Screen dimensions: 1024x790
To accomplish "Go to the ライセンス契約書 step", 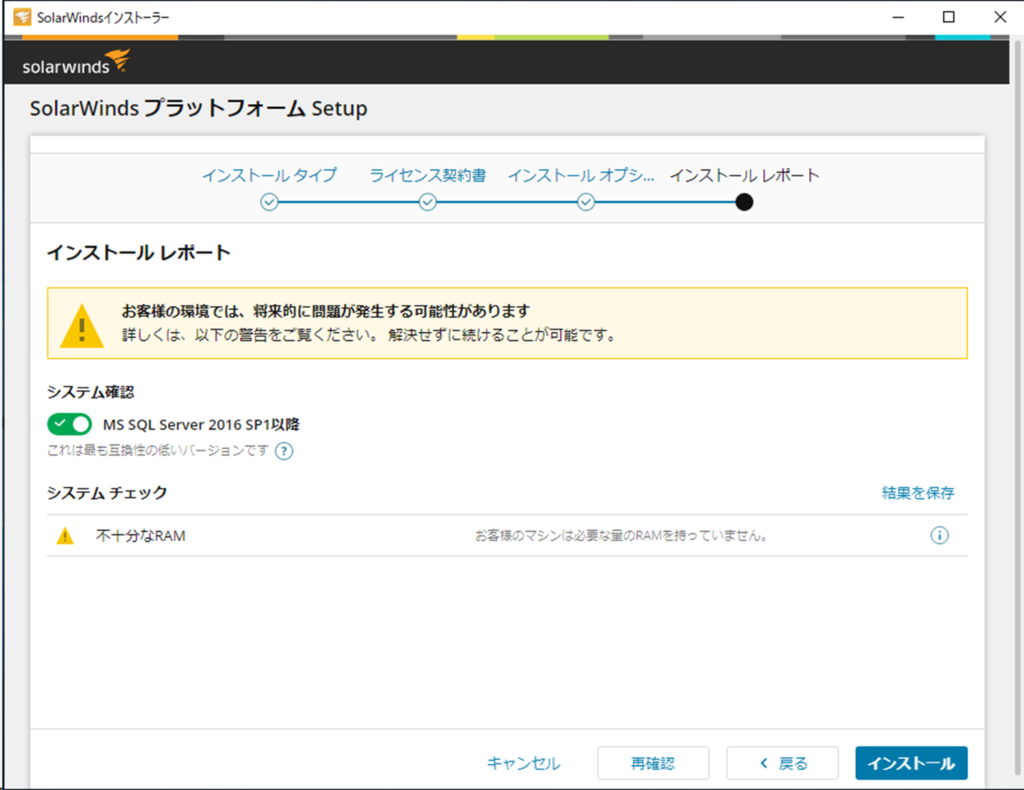I will (x=428, y=175).
